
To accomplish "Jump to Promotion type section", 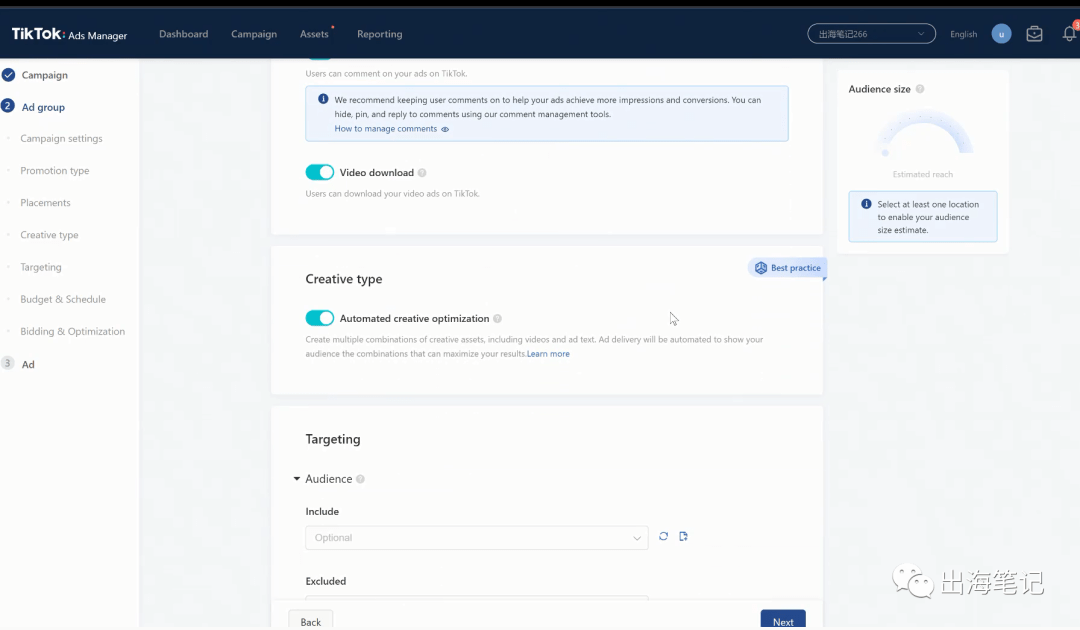I will [54, 171].
